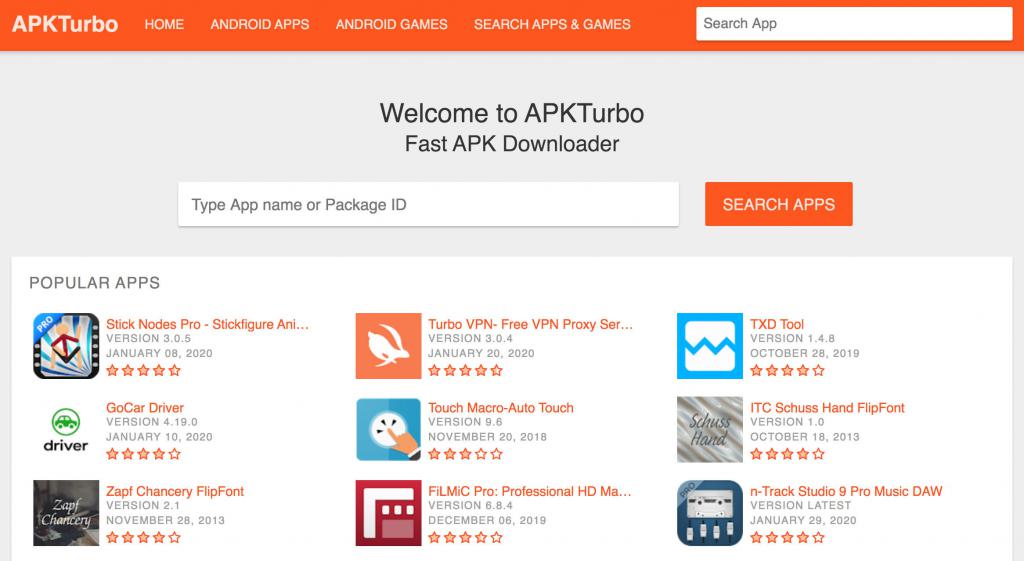Click the TXD Tool app icon

click(710, 346)
